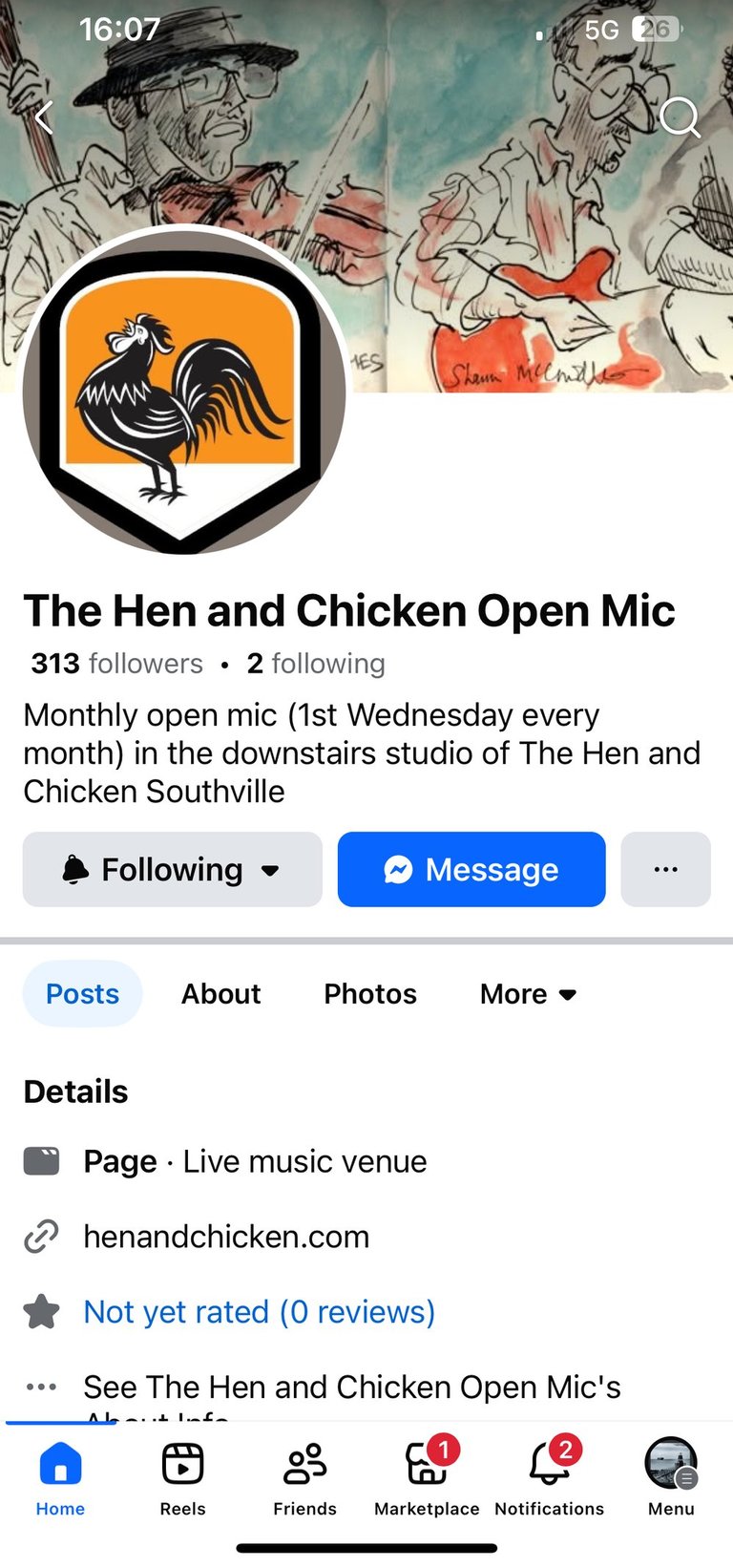Open the Reels icon in bottom bar
This screenshot has height=1568, width=733.
(182, 1464)
